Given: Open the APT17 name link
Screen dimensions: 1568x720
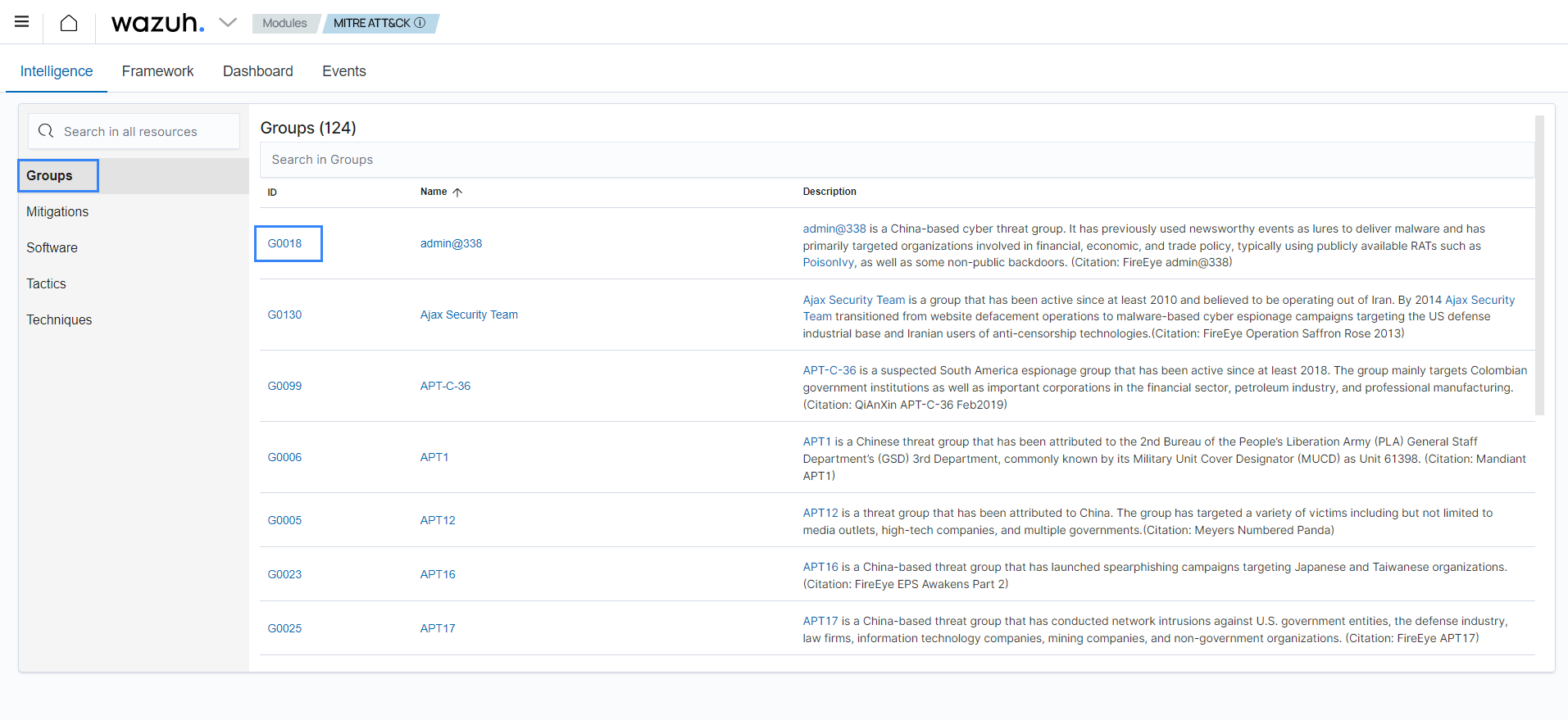Looking at the screenshot, I should 438,628.
